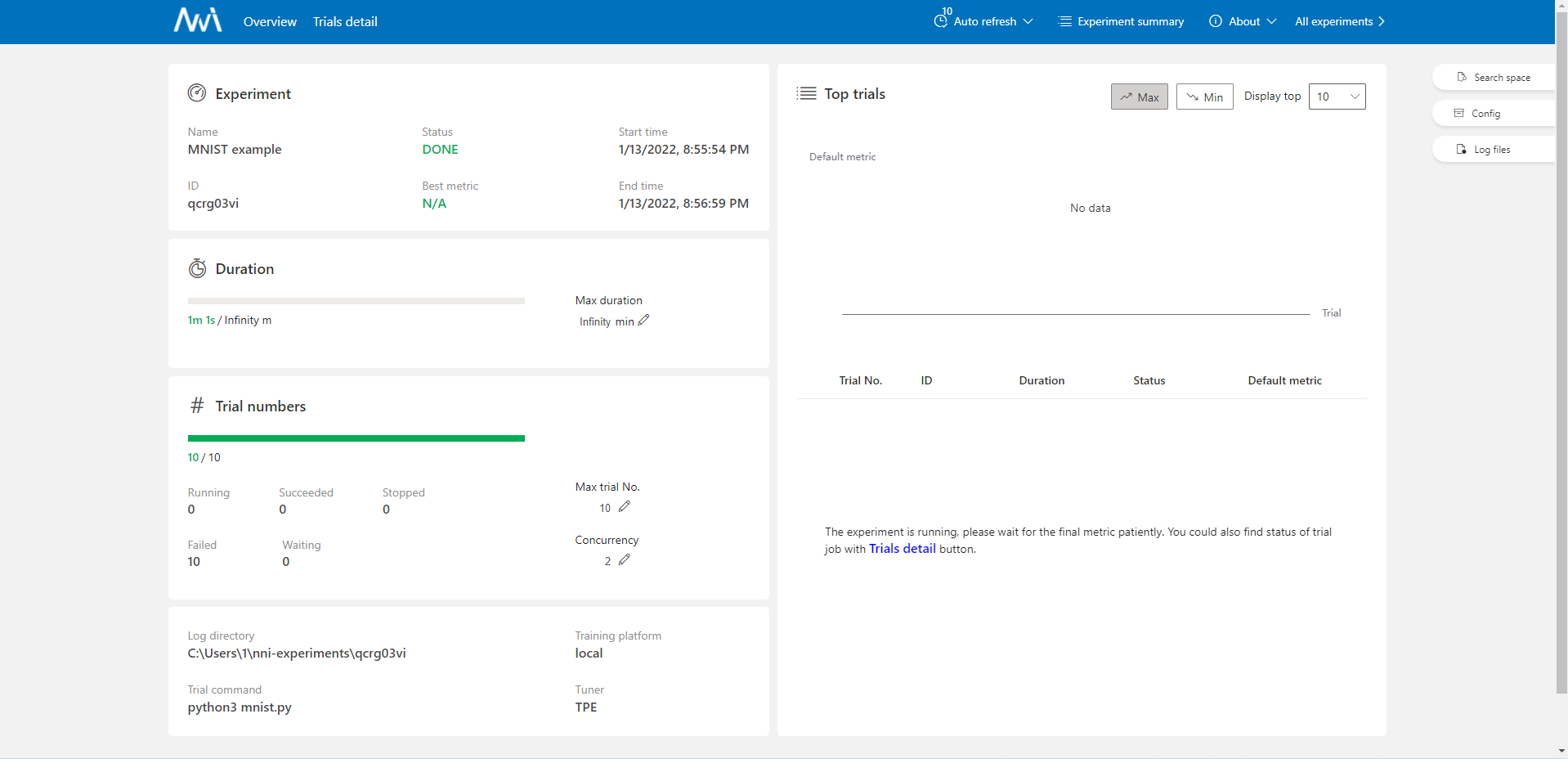
Task: Sort by ID column header
Action: 926,380
